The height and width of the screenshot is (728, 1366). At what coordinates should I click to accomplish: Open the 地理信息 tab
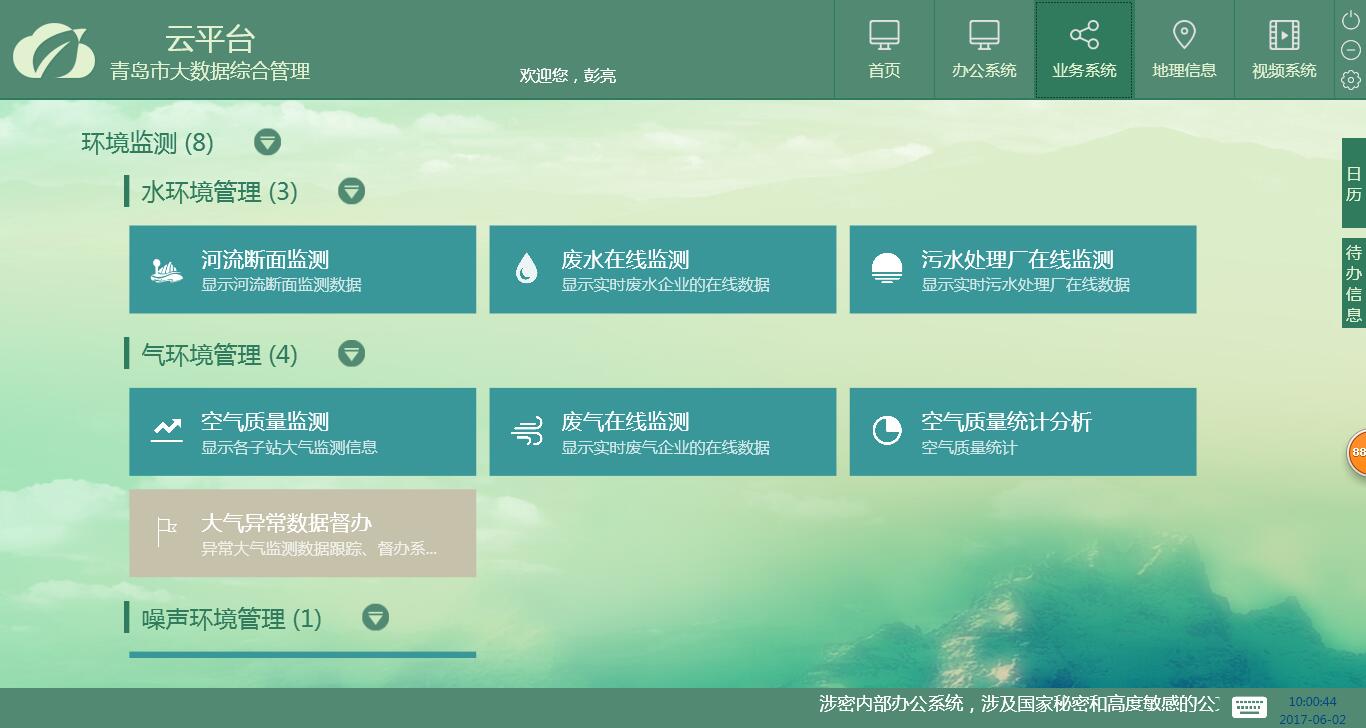click(x=1184, y=50)
